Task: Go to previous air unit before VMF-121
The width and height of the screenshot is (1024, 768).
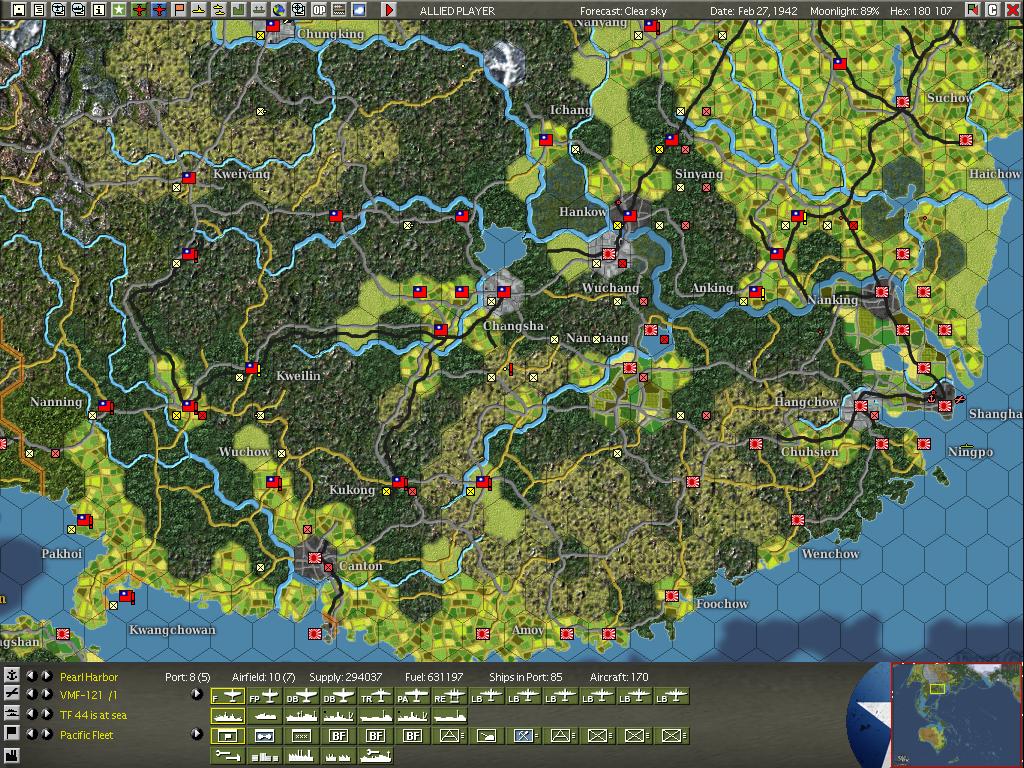Action: 31,694
